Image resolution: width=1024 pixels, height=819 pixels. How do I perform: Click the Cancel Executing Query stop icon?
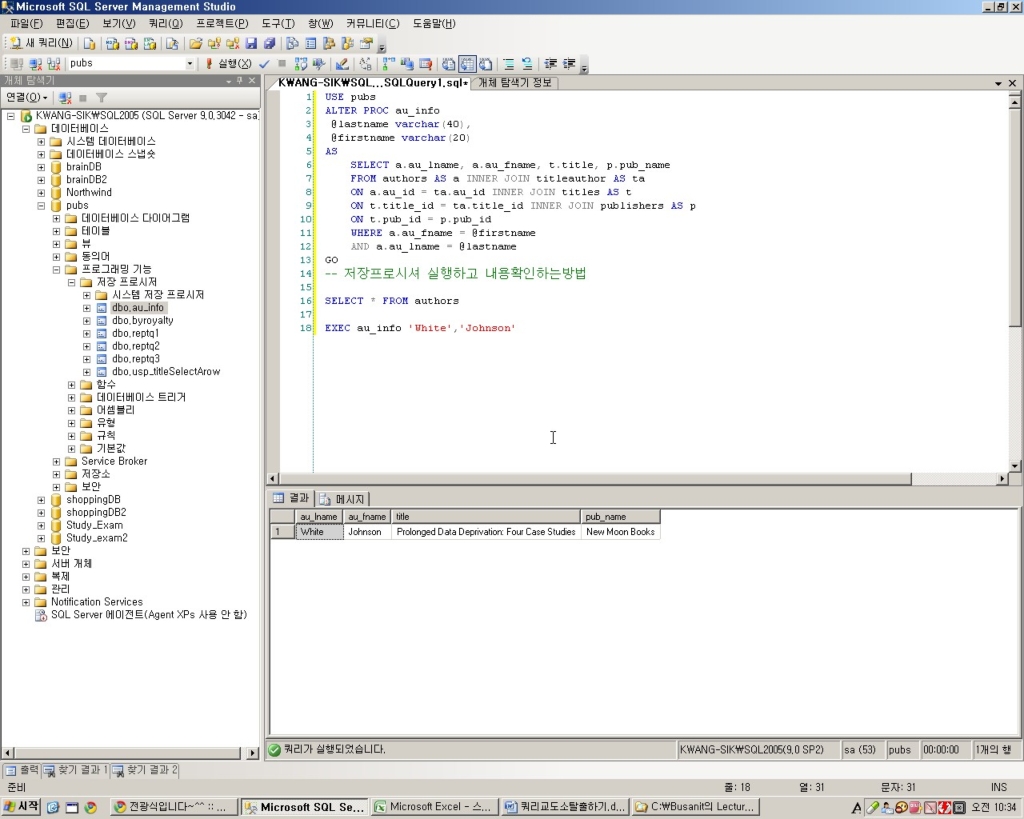282,63
